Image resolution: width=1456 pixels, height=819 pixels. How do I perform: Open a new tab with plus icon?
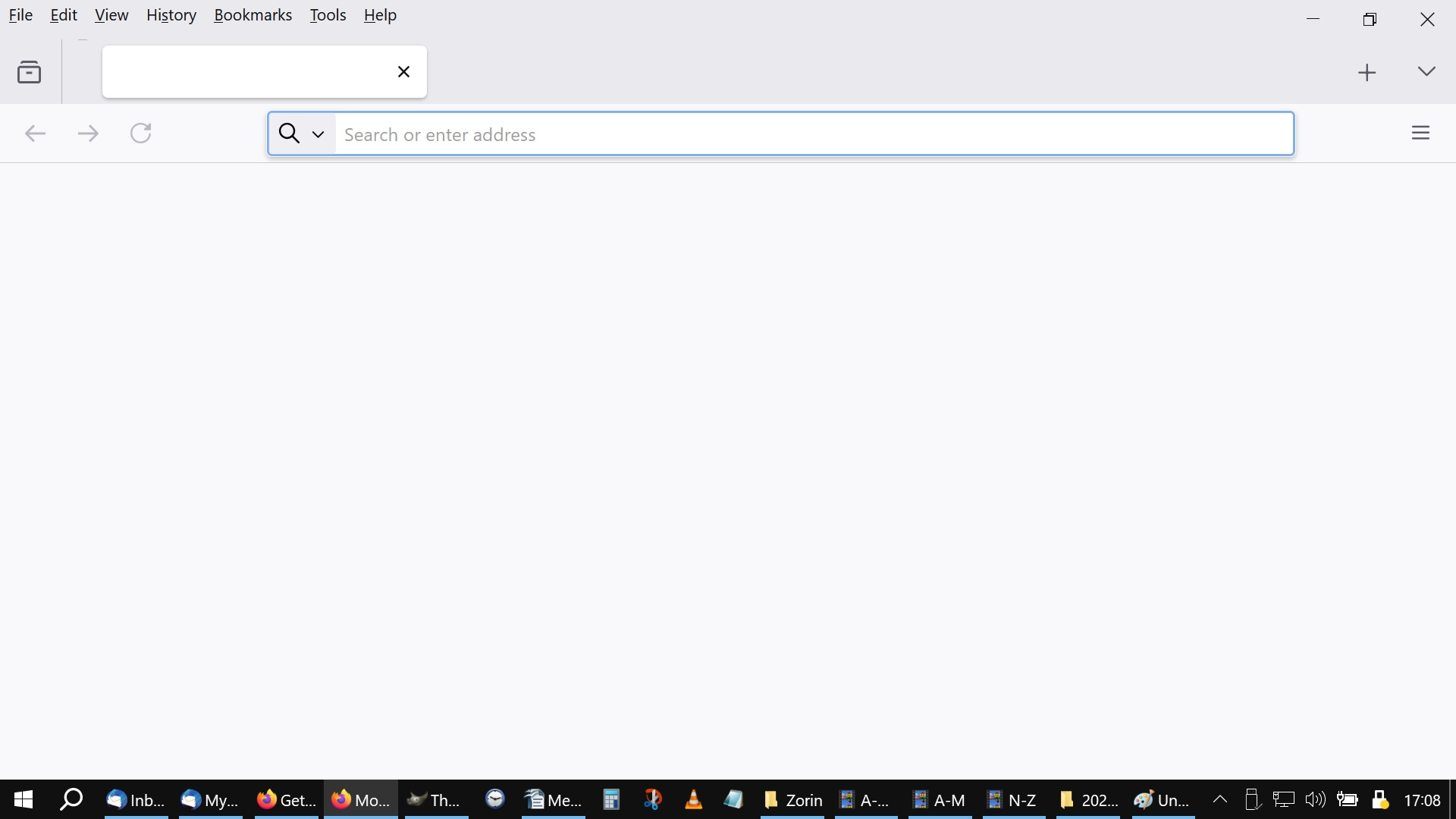click(1367, 73)
